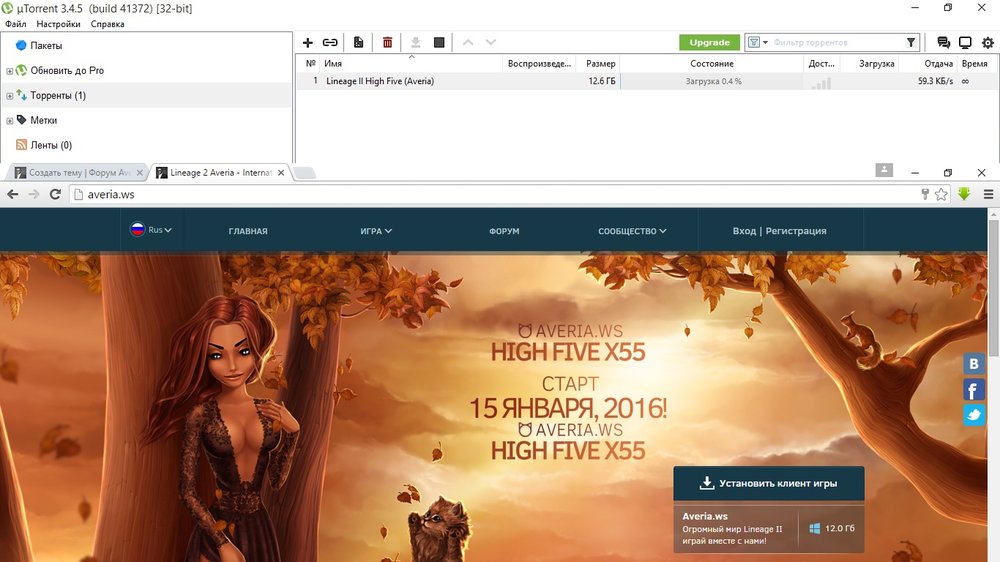This screenshot has width=1000, height=562.
Task: Bookmark page with the star icon
Action: coord(941,194)
